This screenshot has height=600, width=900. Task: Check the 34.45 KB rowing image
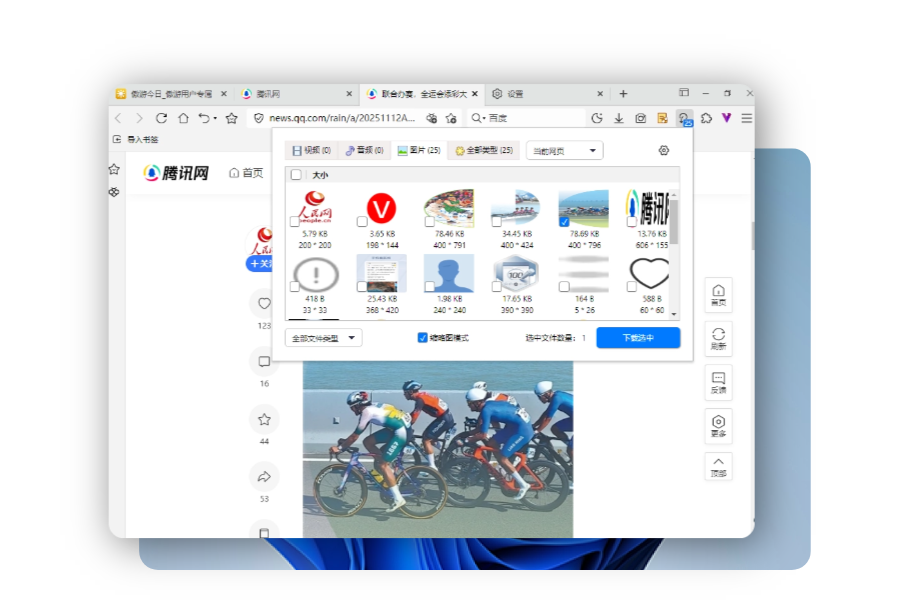496,222
